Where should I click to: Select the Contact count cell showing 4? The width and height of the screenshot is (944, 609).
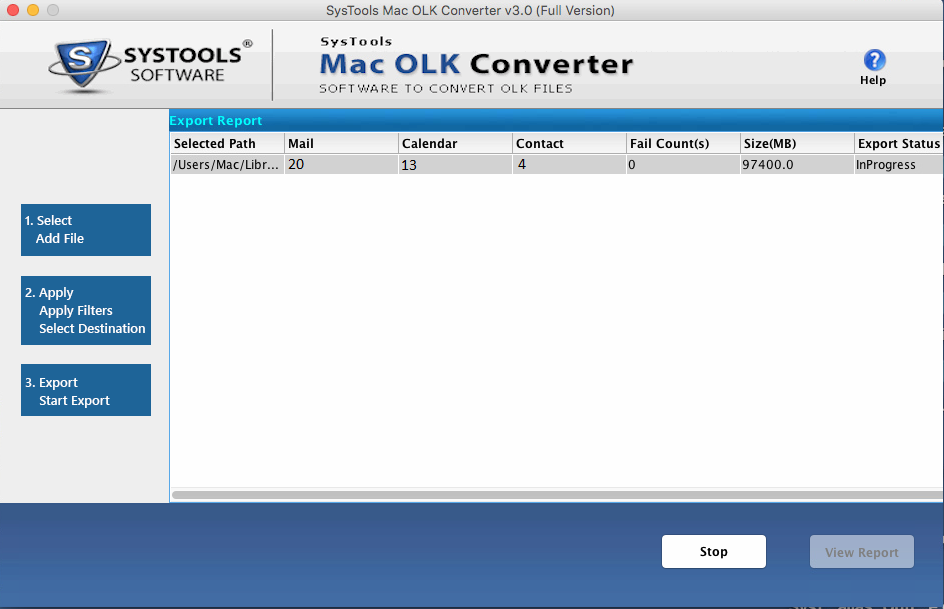569,164
